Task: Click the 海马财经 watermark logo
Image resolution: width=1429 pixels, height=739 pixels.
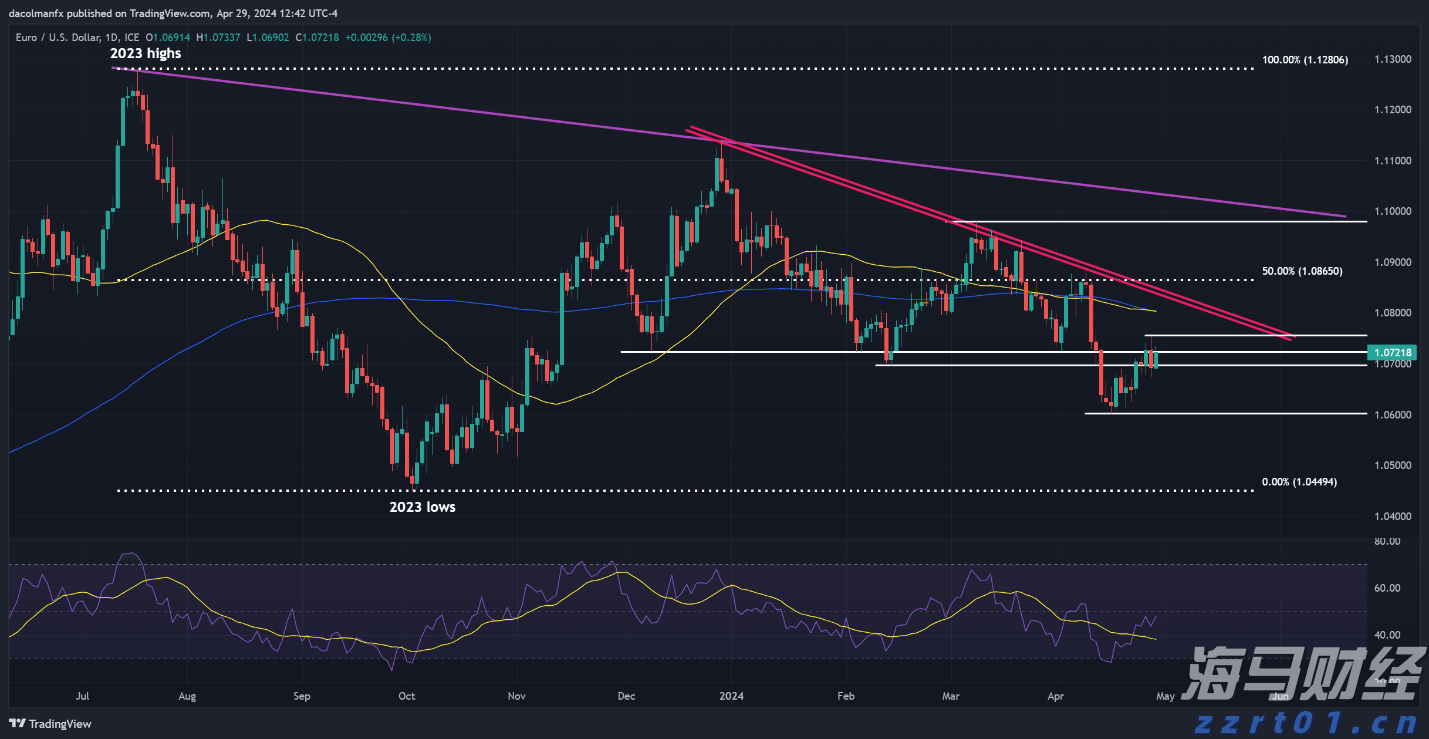Action: point(1300,675)
